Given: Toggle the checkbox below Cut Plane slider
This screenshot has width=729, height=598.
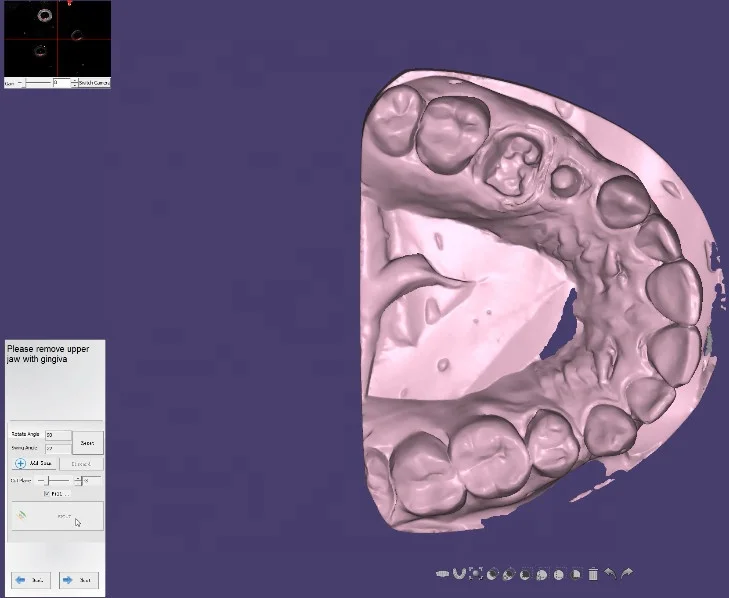Looking at the screenshot, I should [x=46, y=494].
